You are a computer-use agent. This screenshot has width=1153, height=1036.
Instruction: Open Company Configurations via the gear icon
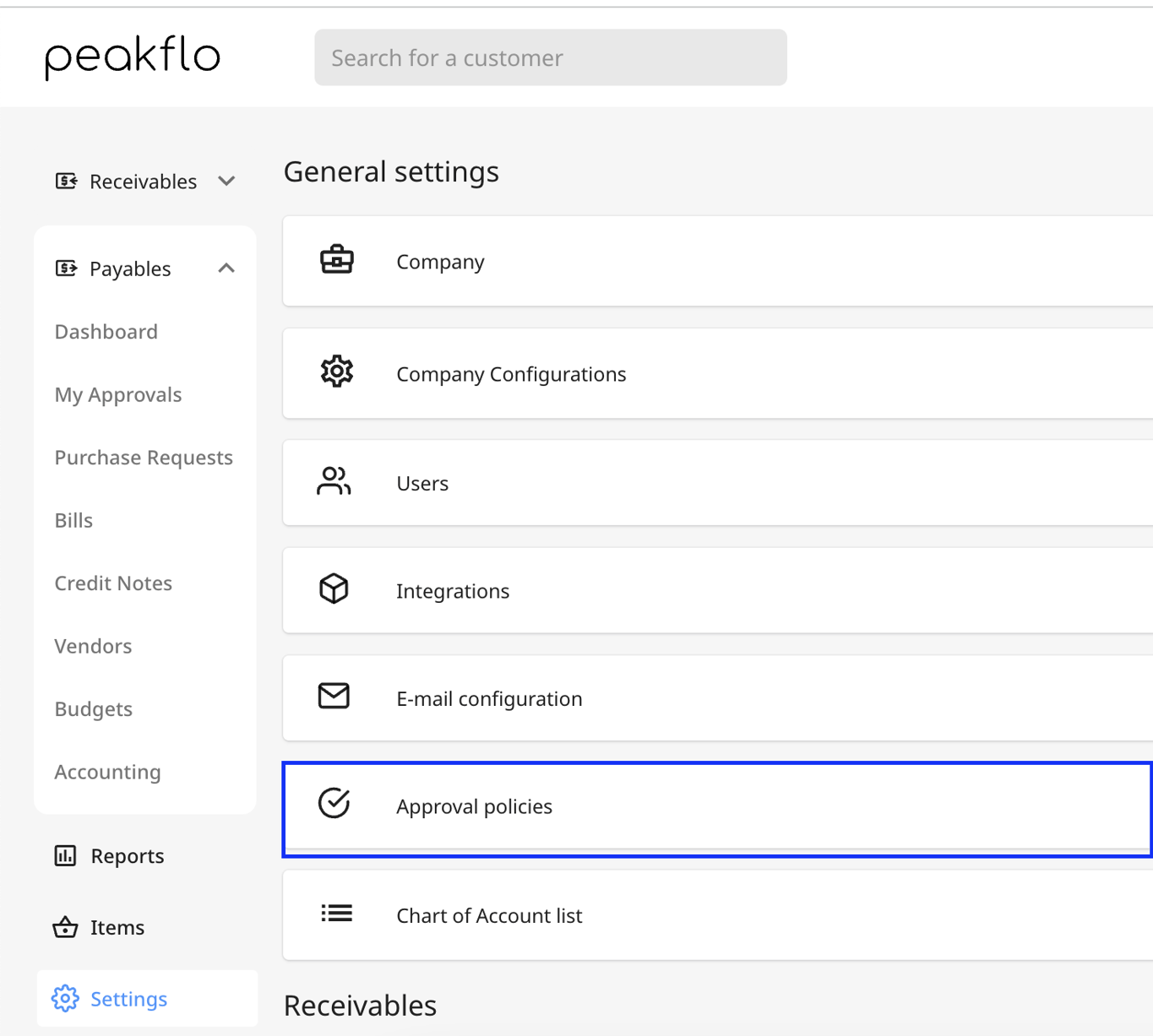[336, 372]
